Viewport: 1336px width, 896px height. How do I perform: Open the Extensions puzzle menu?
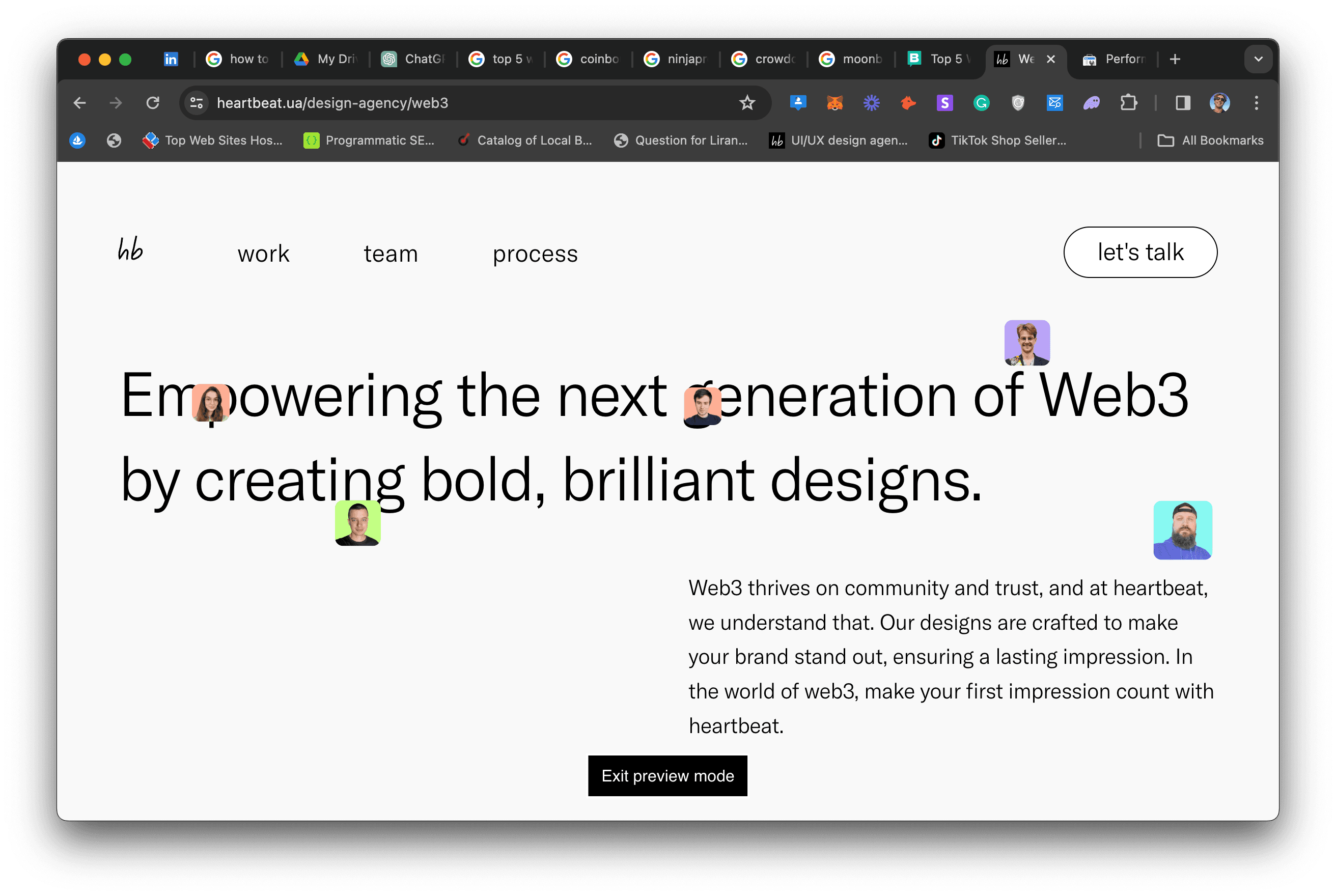(x=1129, y=103)
